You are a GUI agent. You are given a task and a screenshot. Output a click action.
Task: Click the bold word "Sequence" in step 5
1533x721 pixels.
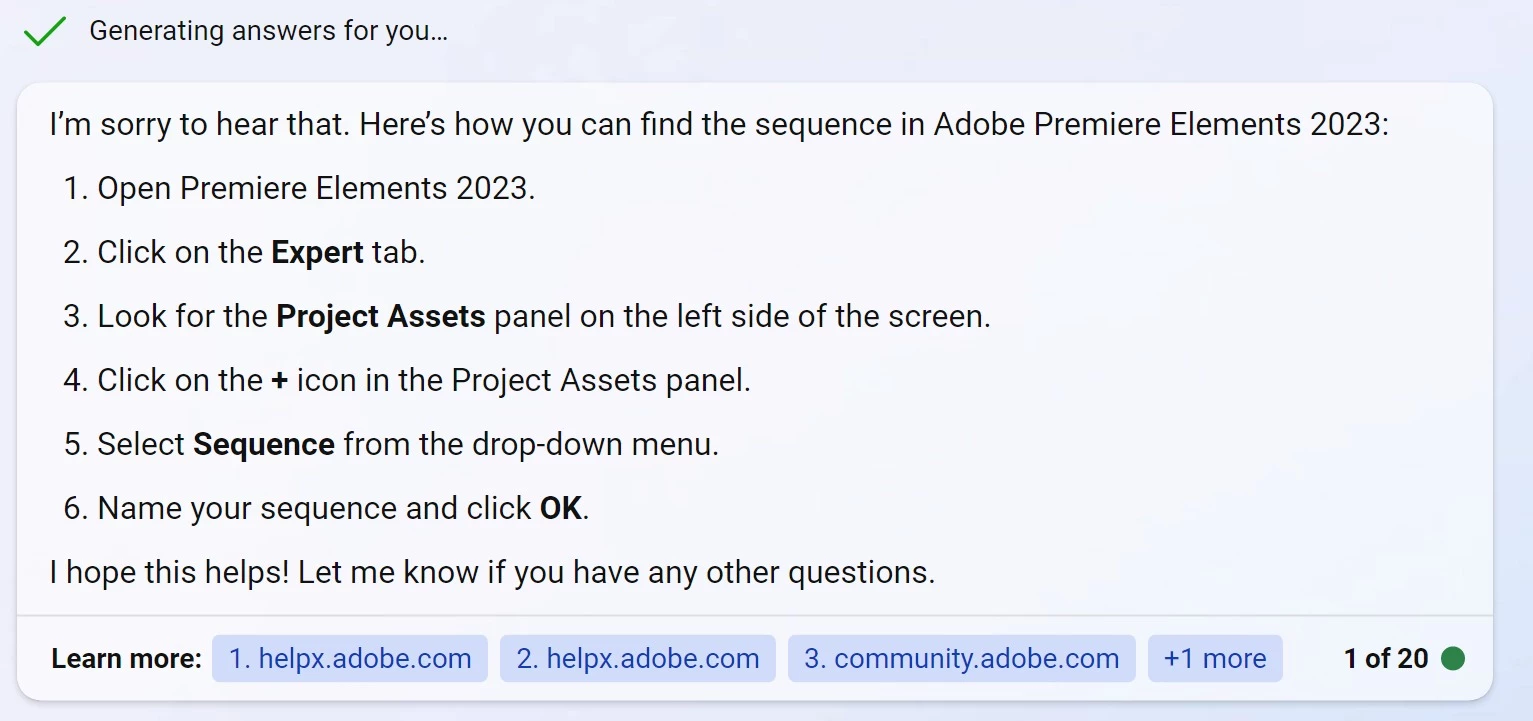(x=264, y=444)
